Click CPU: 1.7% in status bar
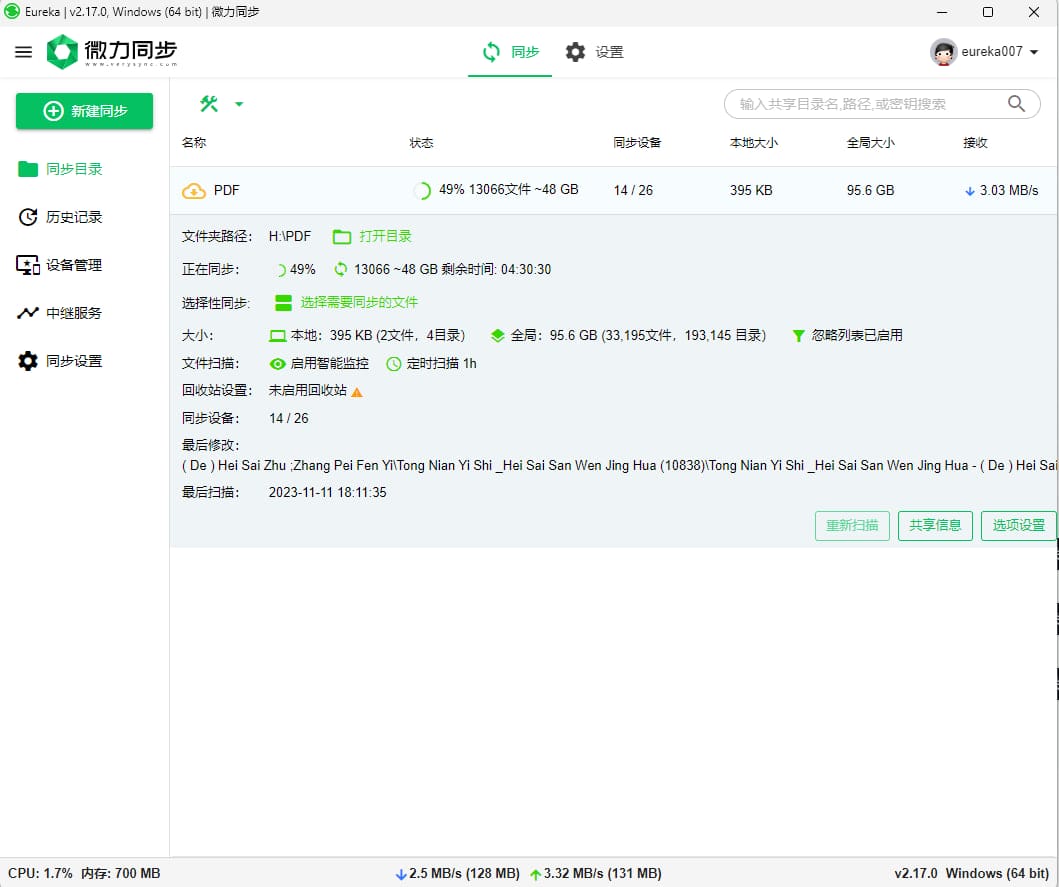This screenshot has height=887, width=1059. coord(41,873)
